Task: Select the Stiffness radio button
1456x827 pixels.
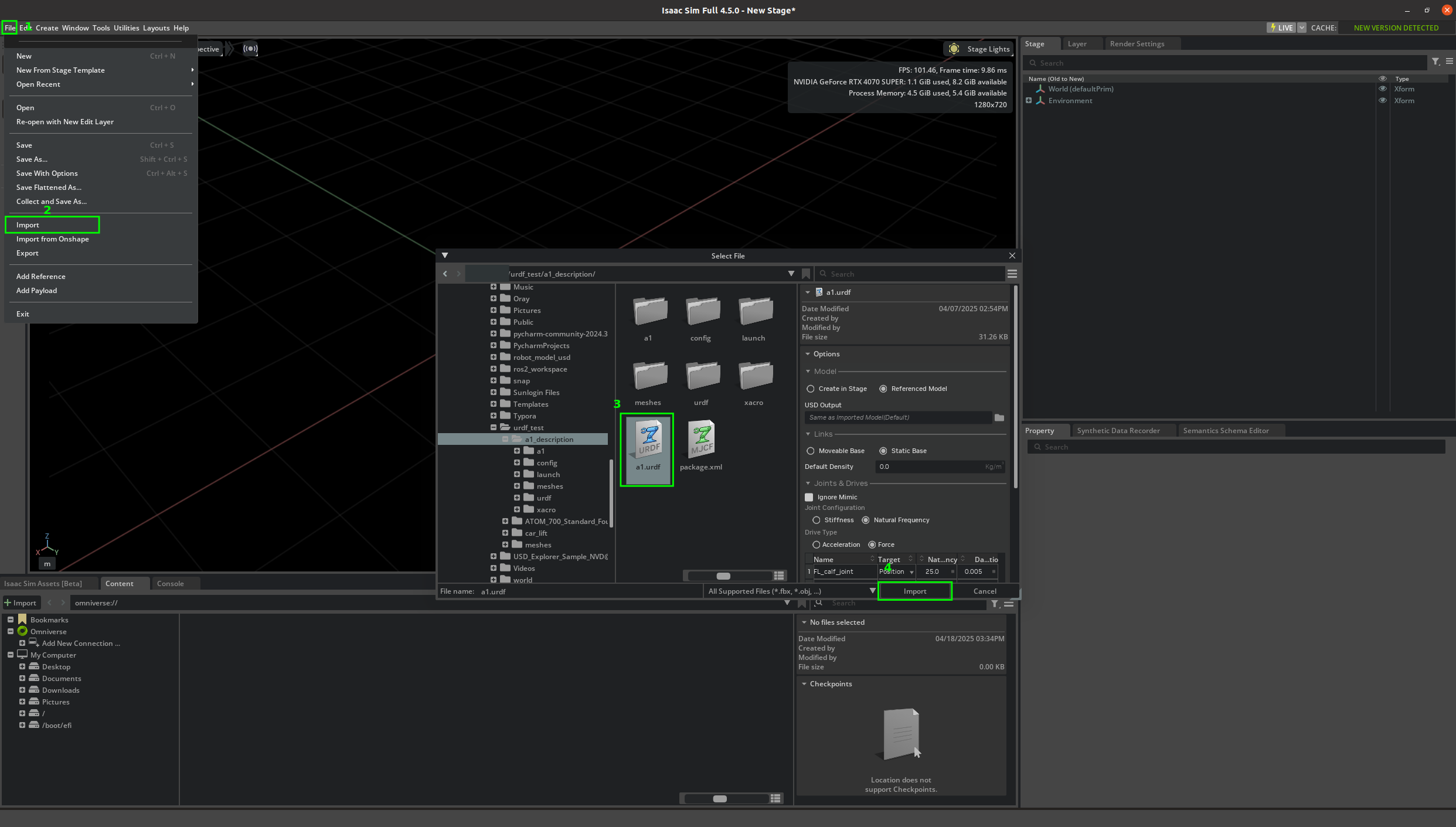Action: [817, 520]
